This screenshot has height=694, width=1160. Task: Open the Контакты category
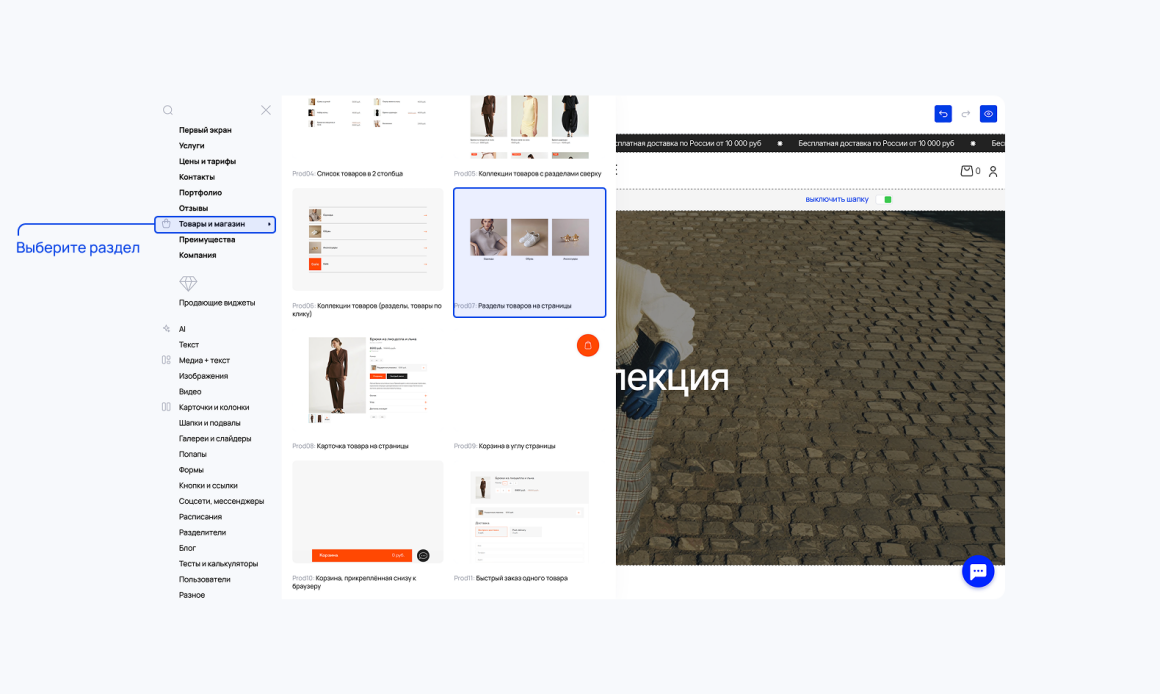point(197,177)
